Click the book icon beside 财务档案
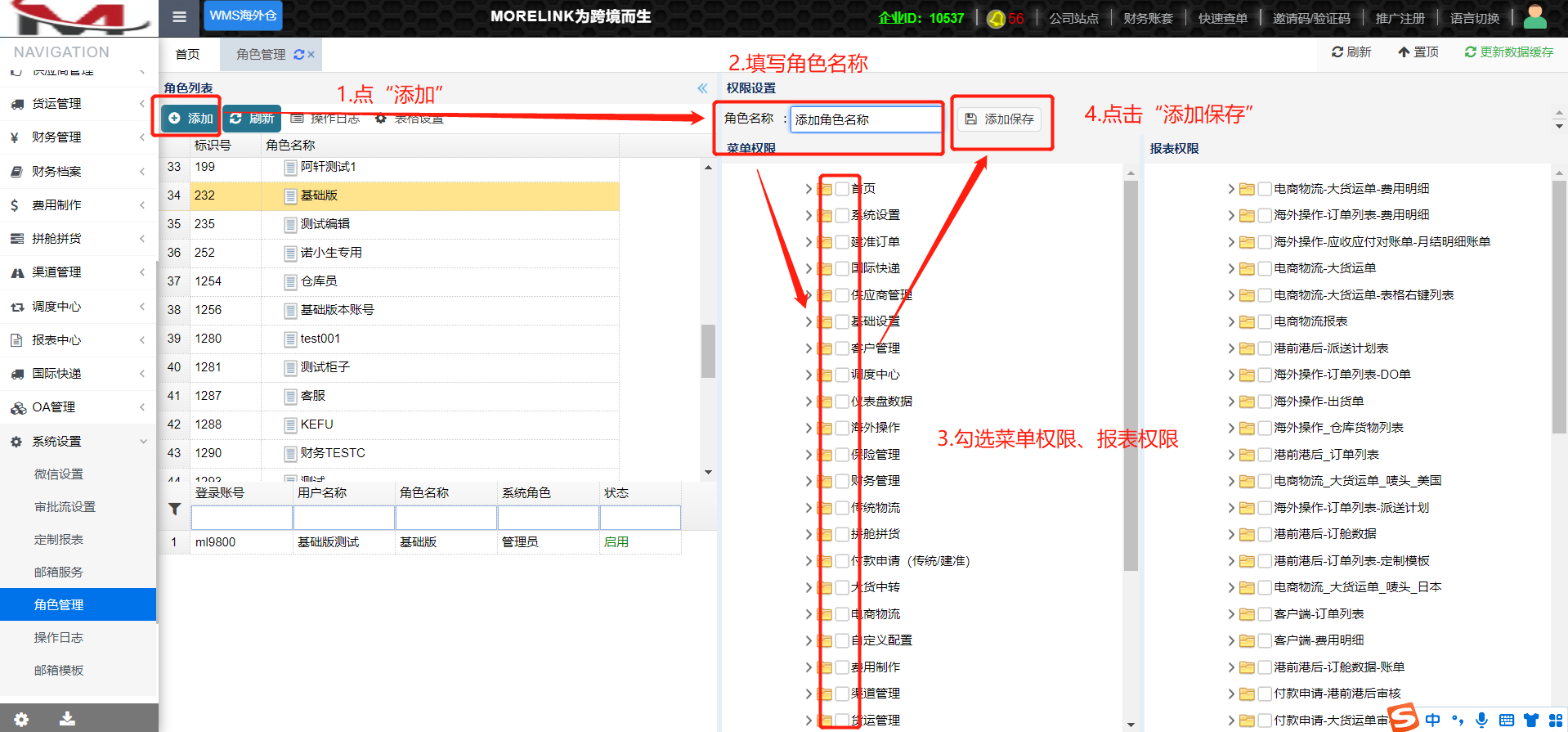 [16, 172]
